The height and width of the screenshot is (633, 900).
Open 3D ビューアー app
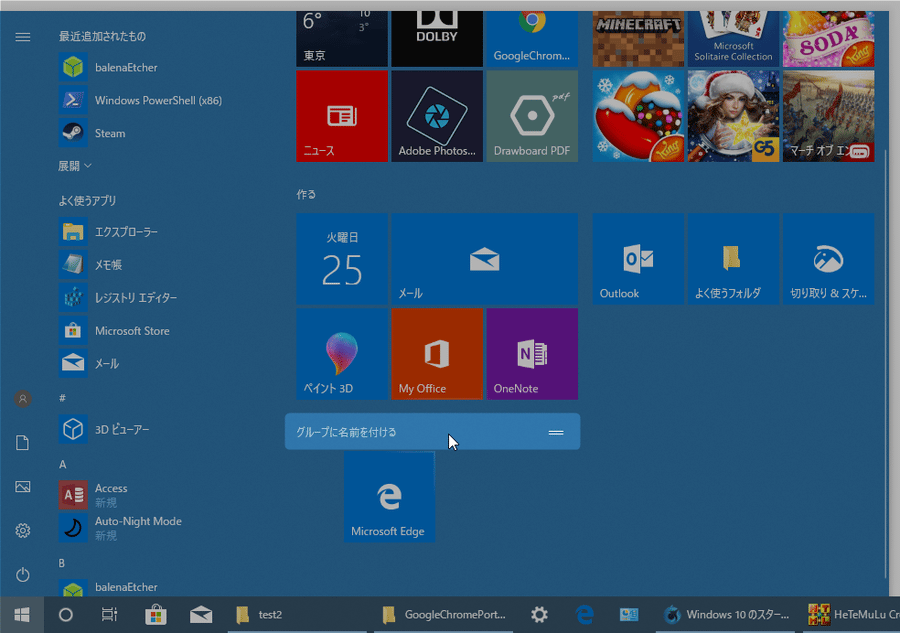click(x=104, y=429)
